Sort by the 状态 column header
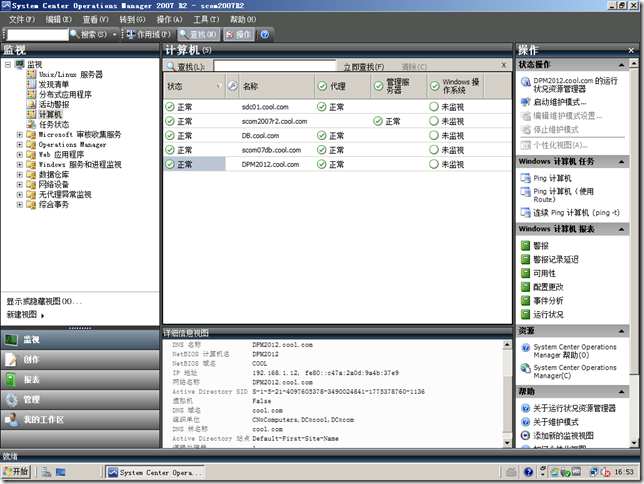Image resolution: width=644 pixels, height=484 pixels. pyautogui.click(x=195, y=86)
